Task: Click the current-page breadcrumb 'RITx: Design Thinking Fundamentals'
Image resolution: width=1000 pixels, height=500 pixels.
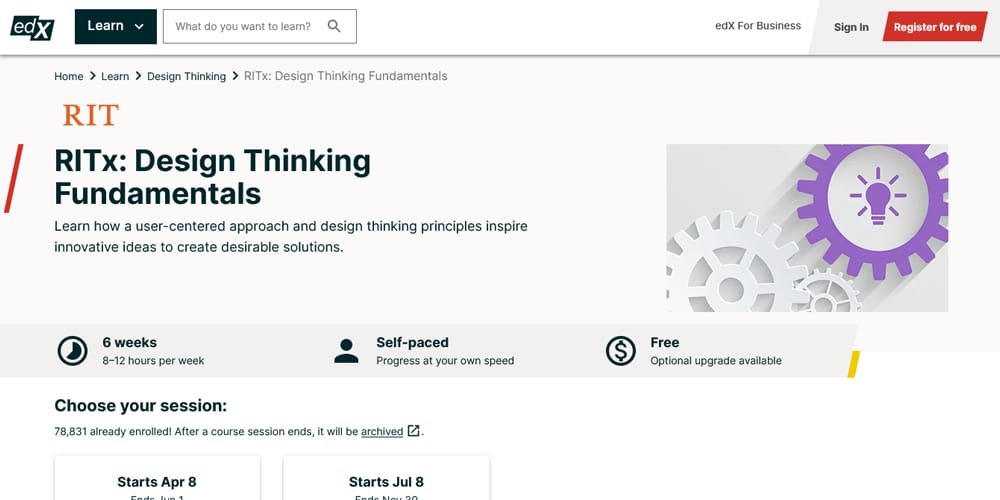Action: click(x=346, y=76)
